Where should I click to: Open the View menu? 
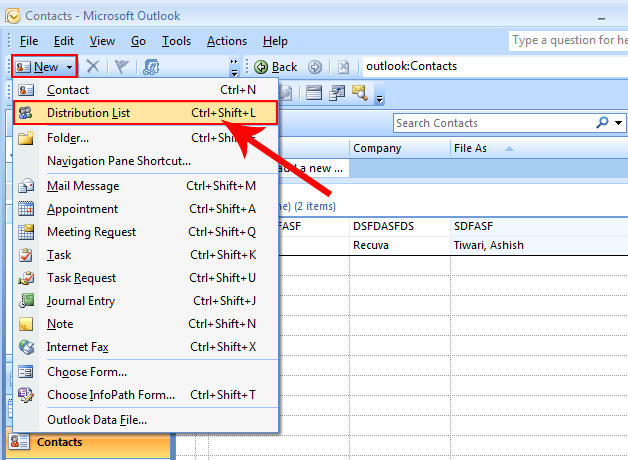(x=102, y=41)
